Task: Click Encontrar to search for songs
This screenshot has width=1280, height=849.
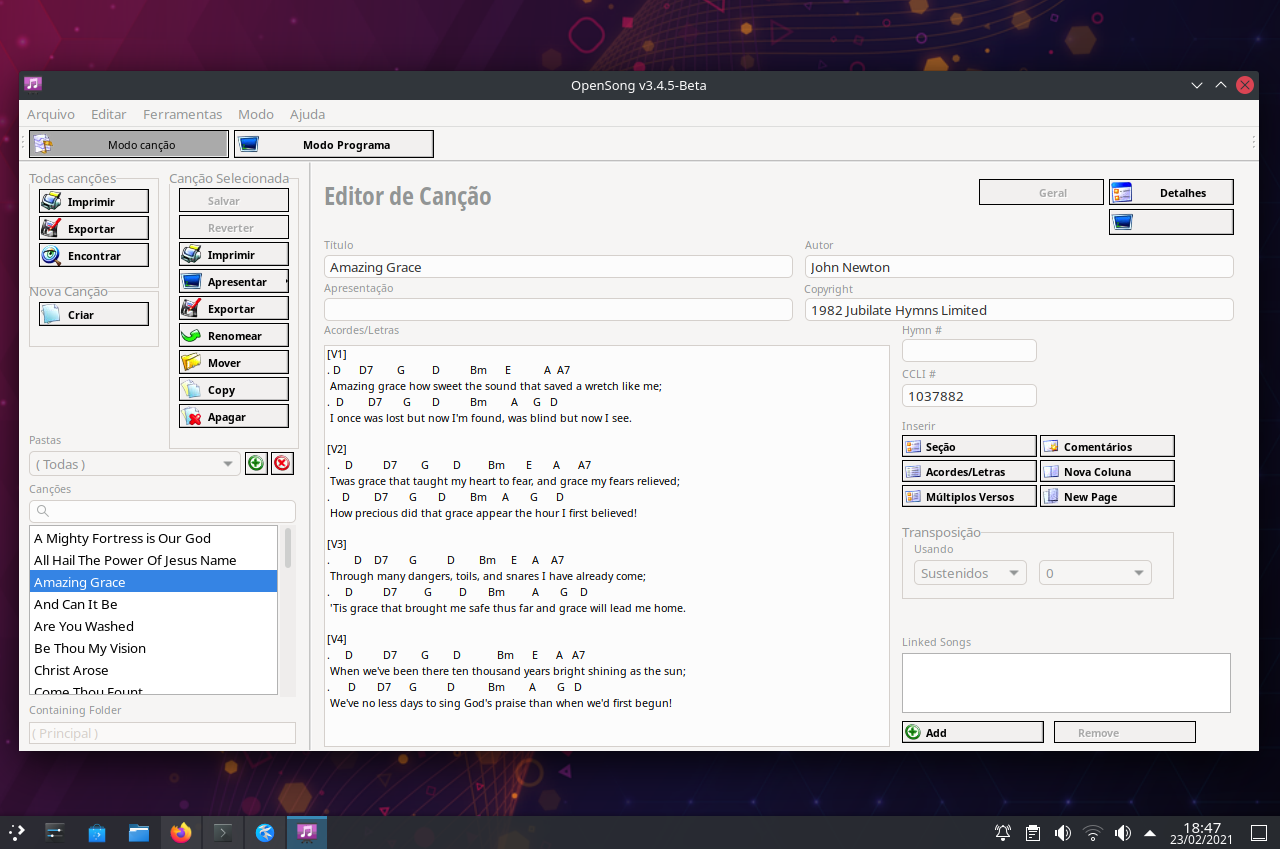Action: pyautogui.click(x=93, y=255)
